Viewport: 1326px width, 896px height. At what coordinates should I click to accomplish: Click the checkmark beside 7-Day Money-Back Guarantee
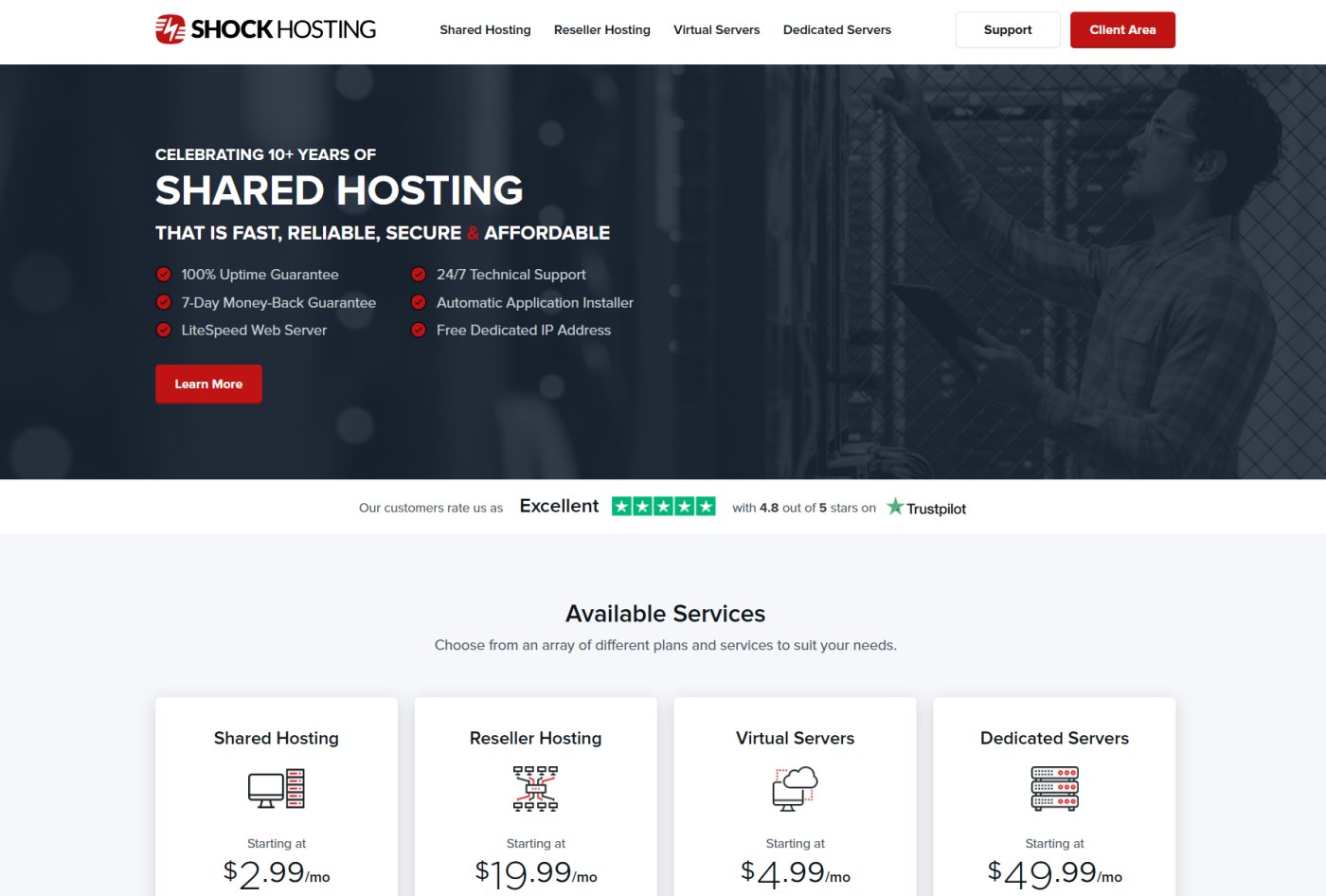tap(162, 302)
